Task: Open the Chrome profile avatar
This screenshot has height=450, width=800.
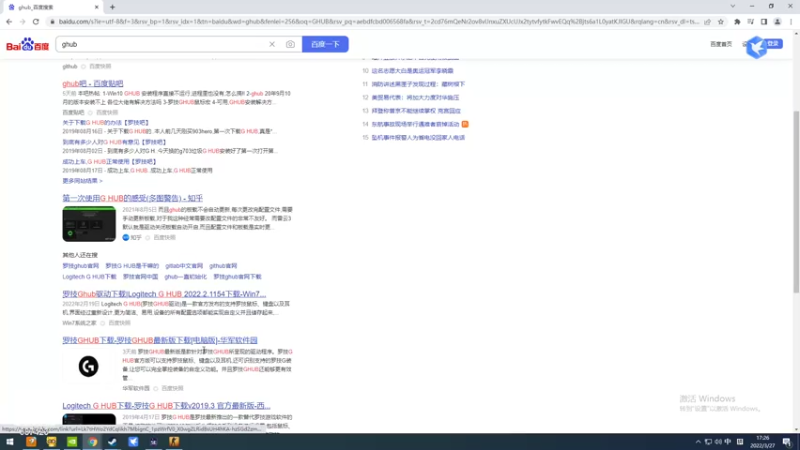Action: (778, 22)
